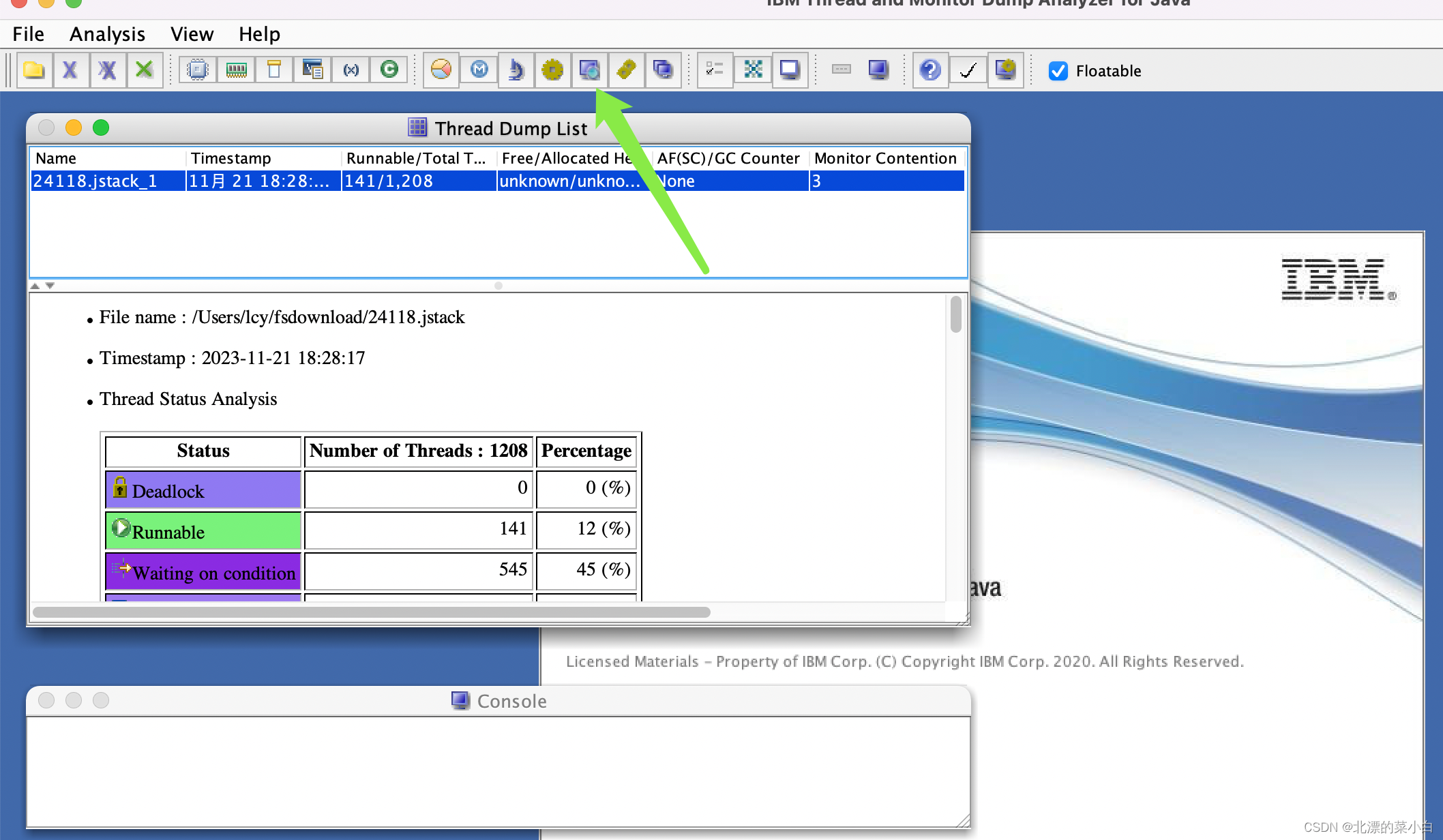This screenshot has width=1443, height=840.
Task: Click the yellow wrench-like toolbar icon
Action: tap(626, 70)
